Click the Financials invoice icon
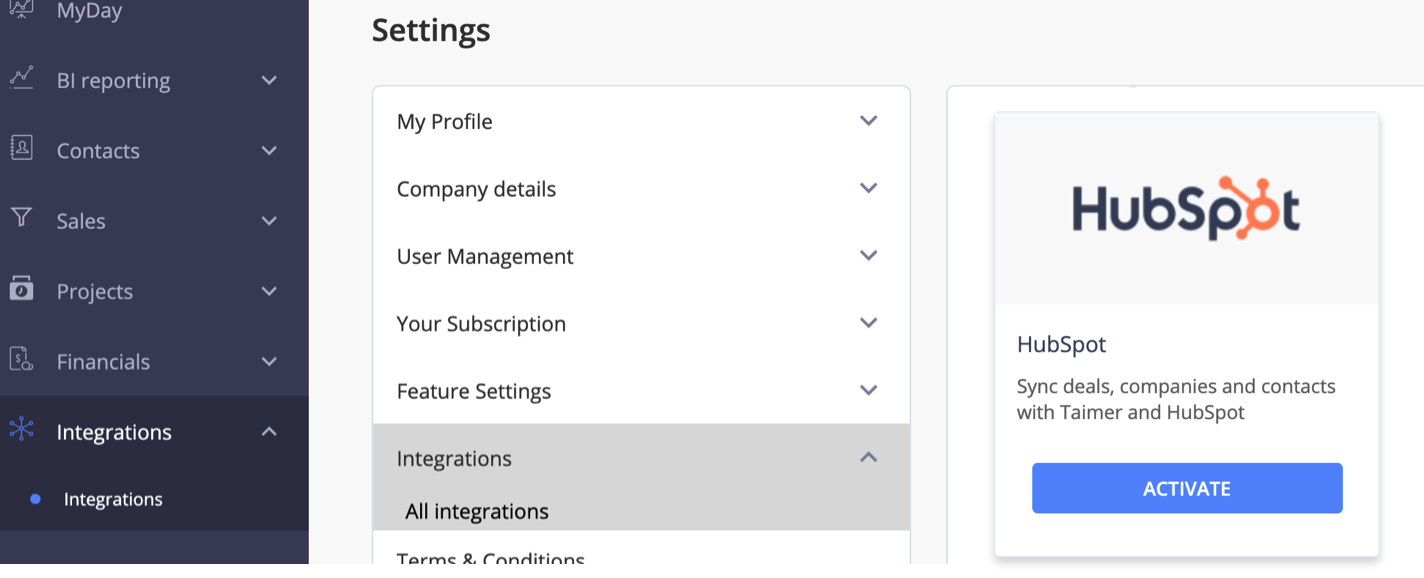This screenshot has height=578, width=1424. pos(21,360)
